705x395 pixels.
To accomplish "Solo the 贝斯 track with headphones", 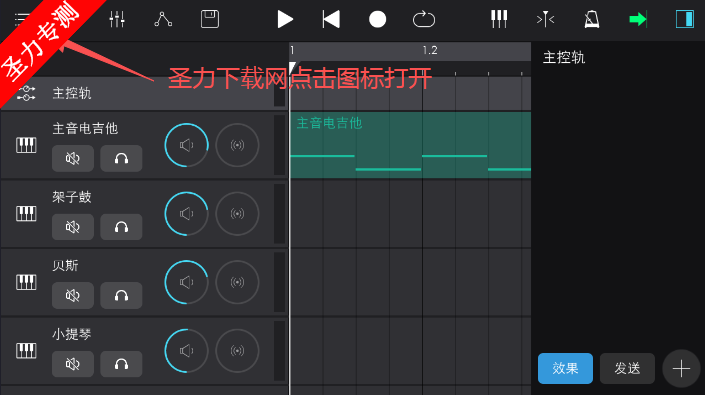I will (121, 295).
